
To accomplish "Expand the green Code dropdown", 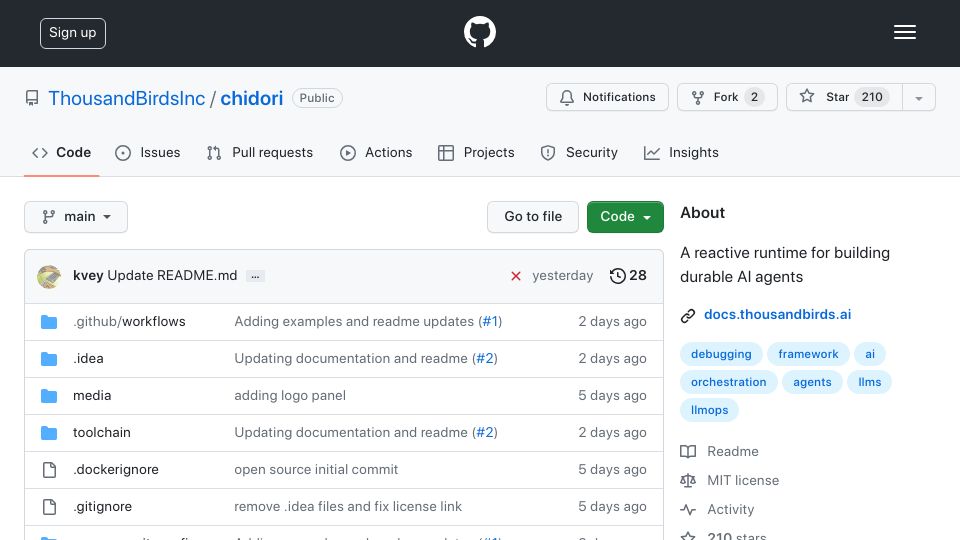I will pyautogui.click(x=625, y=217).
